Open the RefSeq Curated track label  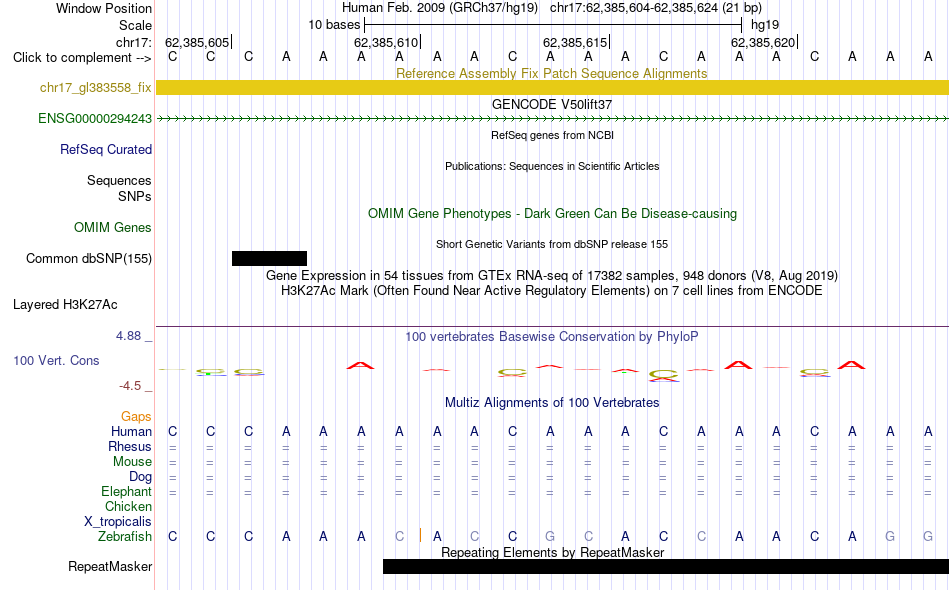point(106,150)
